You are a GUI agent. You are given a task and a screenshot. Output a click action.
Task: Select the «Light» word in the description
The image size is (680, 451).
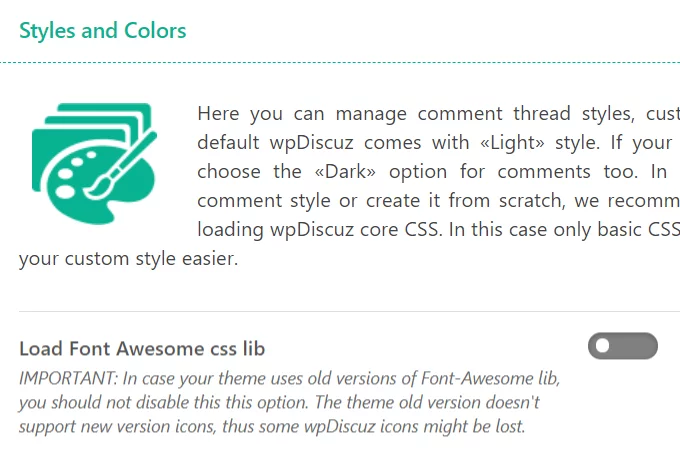(512, 142)
